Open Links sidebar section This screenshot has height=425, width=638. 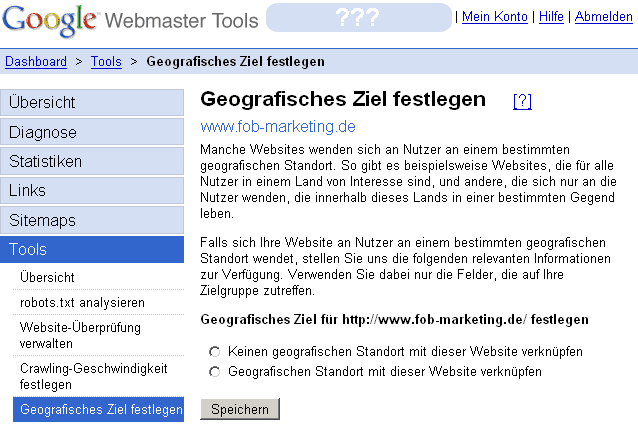(92, 190)
